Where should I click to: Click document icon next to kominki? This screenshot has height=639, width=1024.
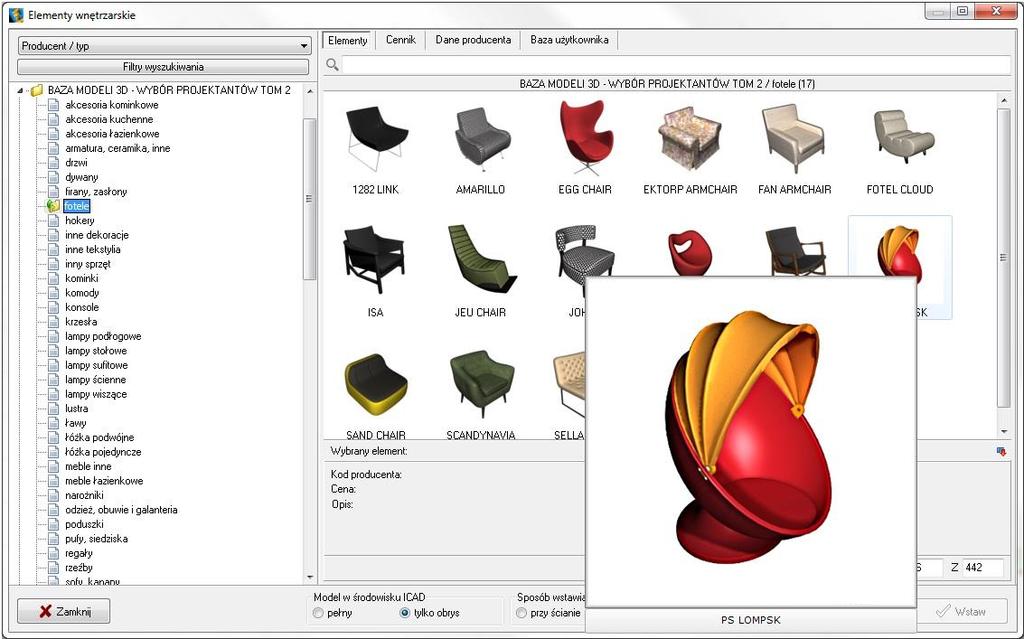[x=54, y=278]
